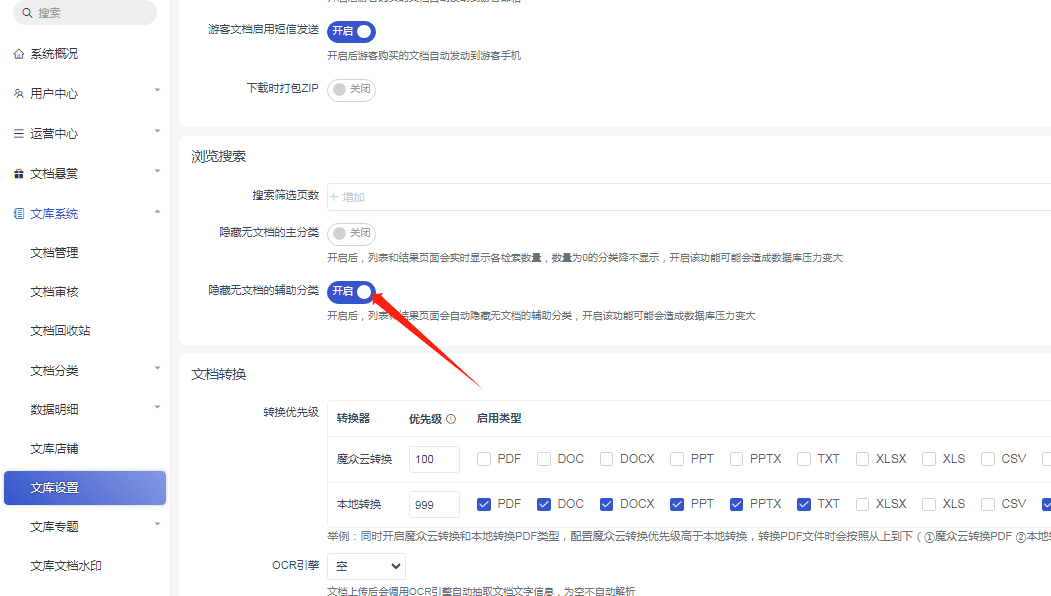The width and height of the screenshot is (1051, 596).
Task: Click the 系统概况 home icon
Action: [x=19, y=54]
